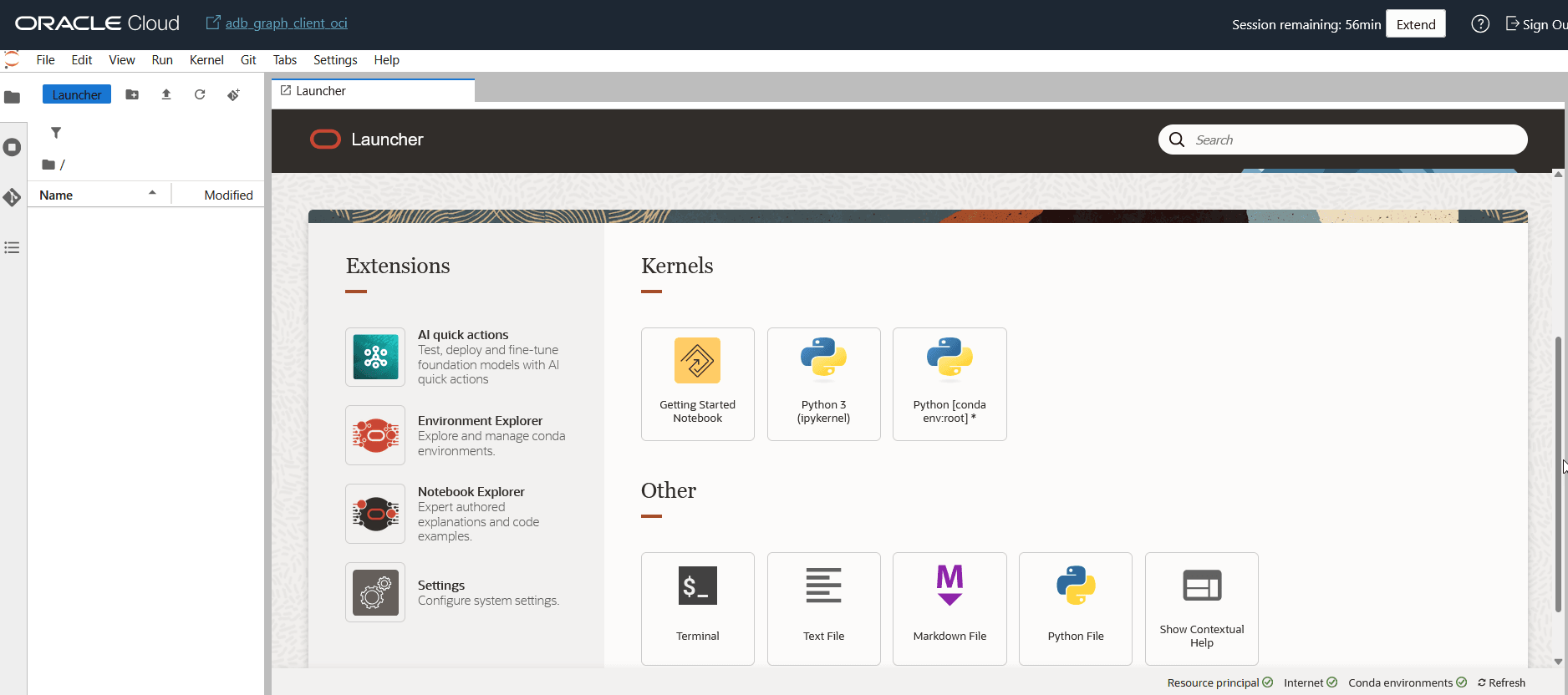Click the blue Launcher button
1568x695 pixels.
[77, 94]
